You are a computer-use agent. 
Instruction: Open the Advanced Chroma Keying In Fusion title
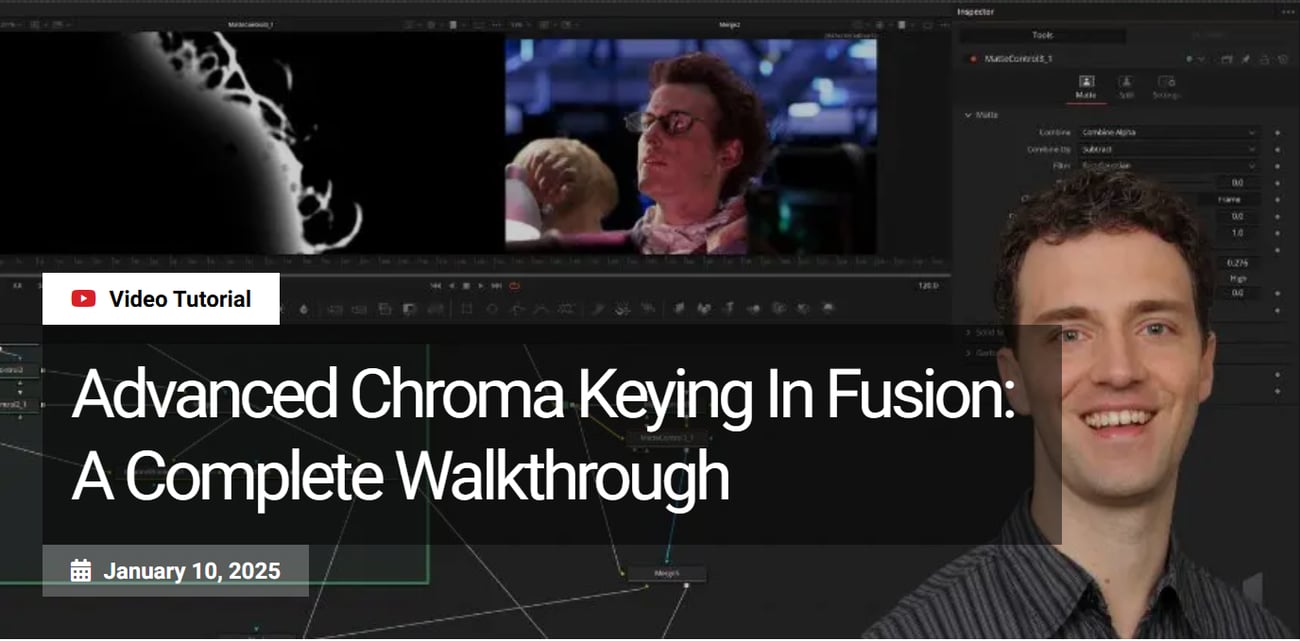pos(543,435)
